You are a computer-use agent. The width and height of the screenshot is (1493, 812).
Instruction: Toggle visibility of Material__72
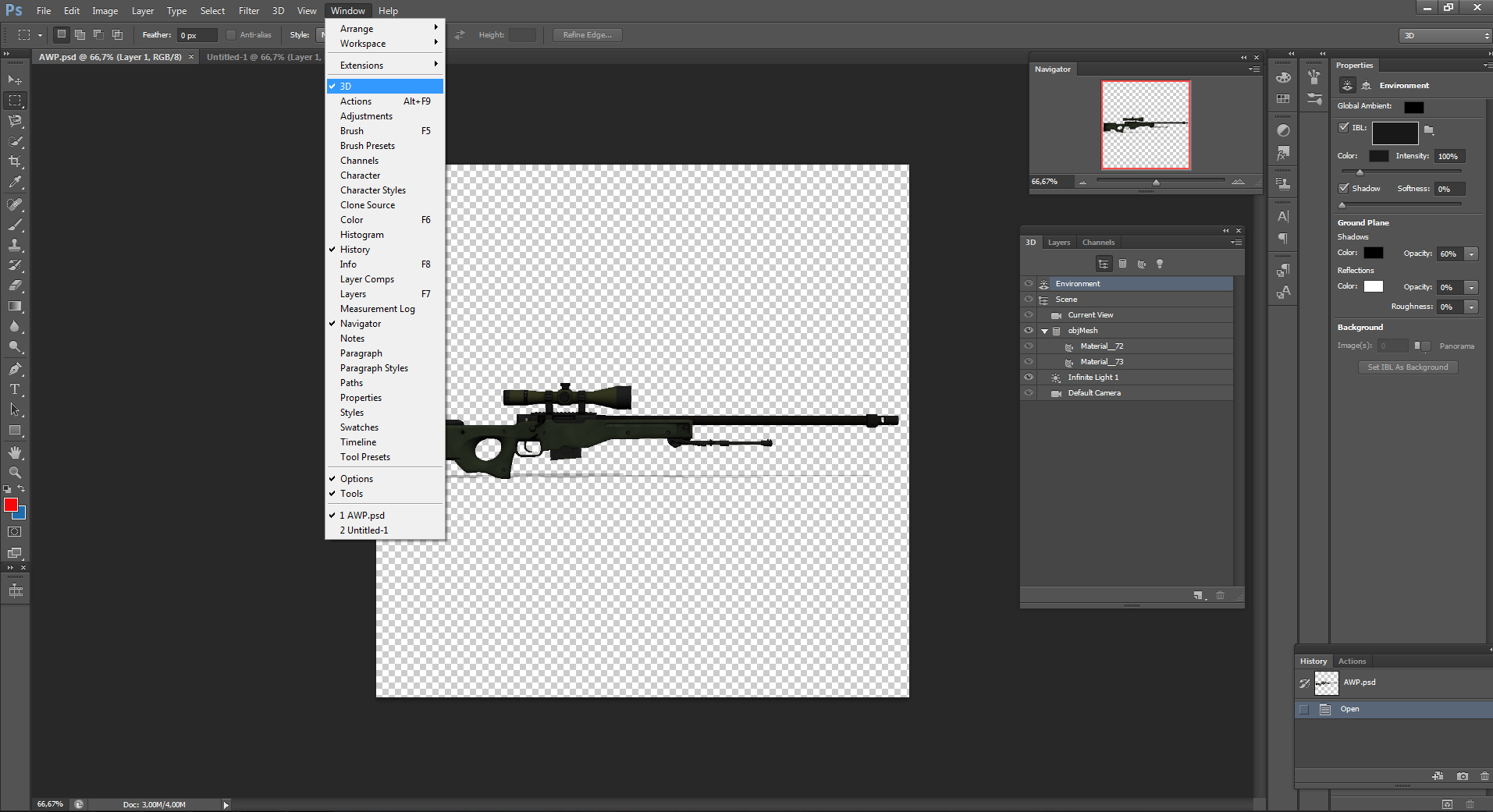[1029, 346]
